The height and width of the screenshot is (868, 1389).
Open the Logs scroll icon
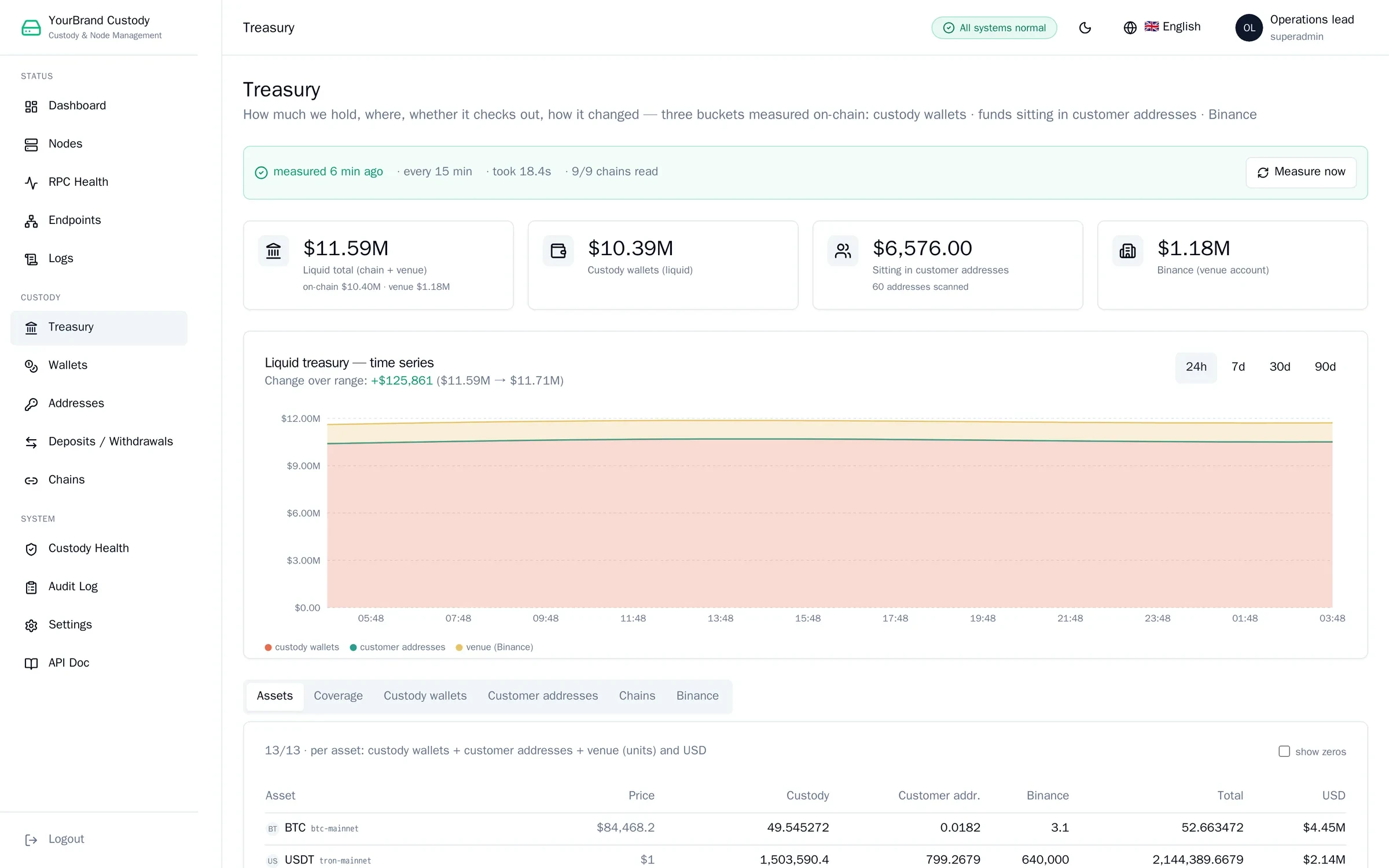click(31, 259)
